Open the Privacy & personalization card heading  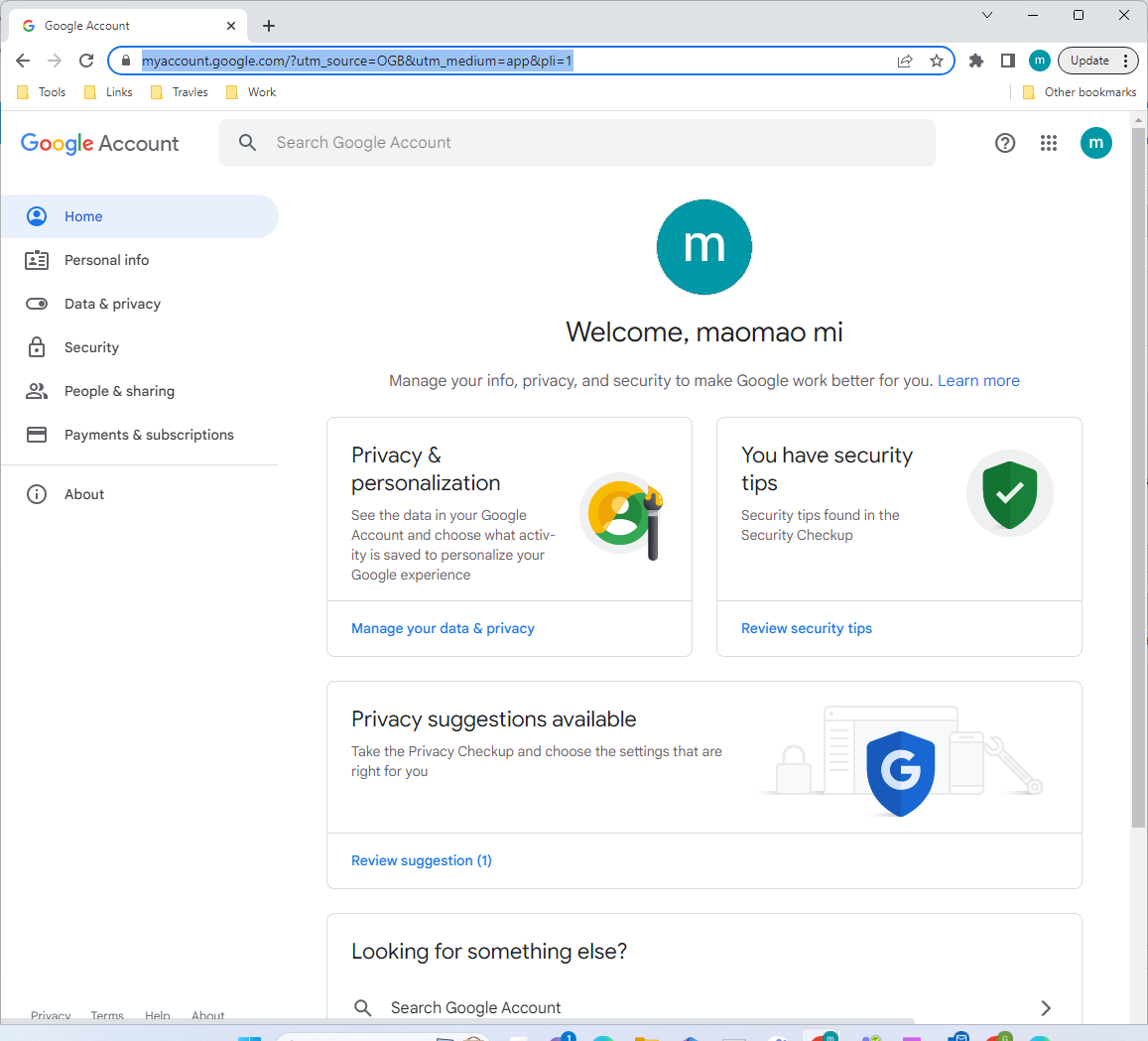[426, 469]
